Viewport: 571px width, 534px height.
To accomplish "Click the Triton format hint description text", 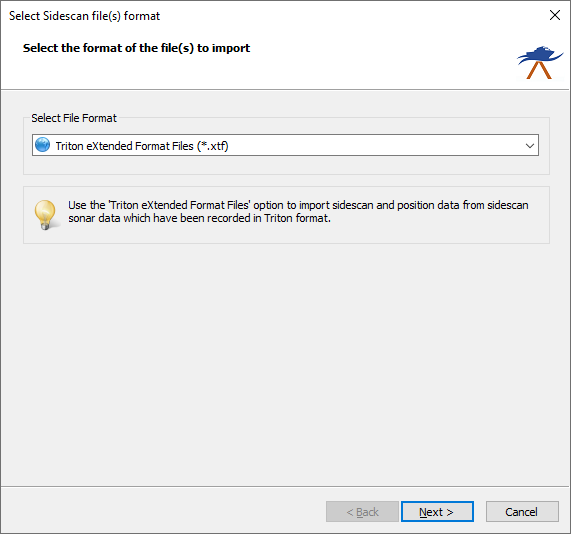I will pos(298,212).
